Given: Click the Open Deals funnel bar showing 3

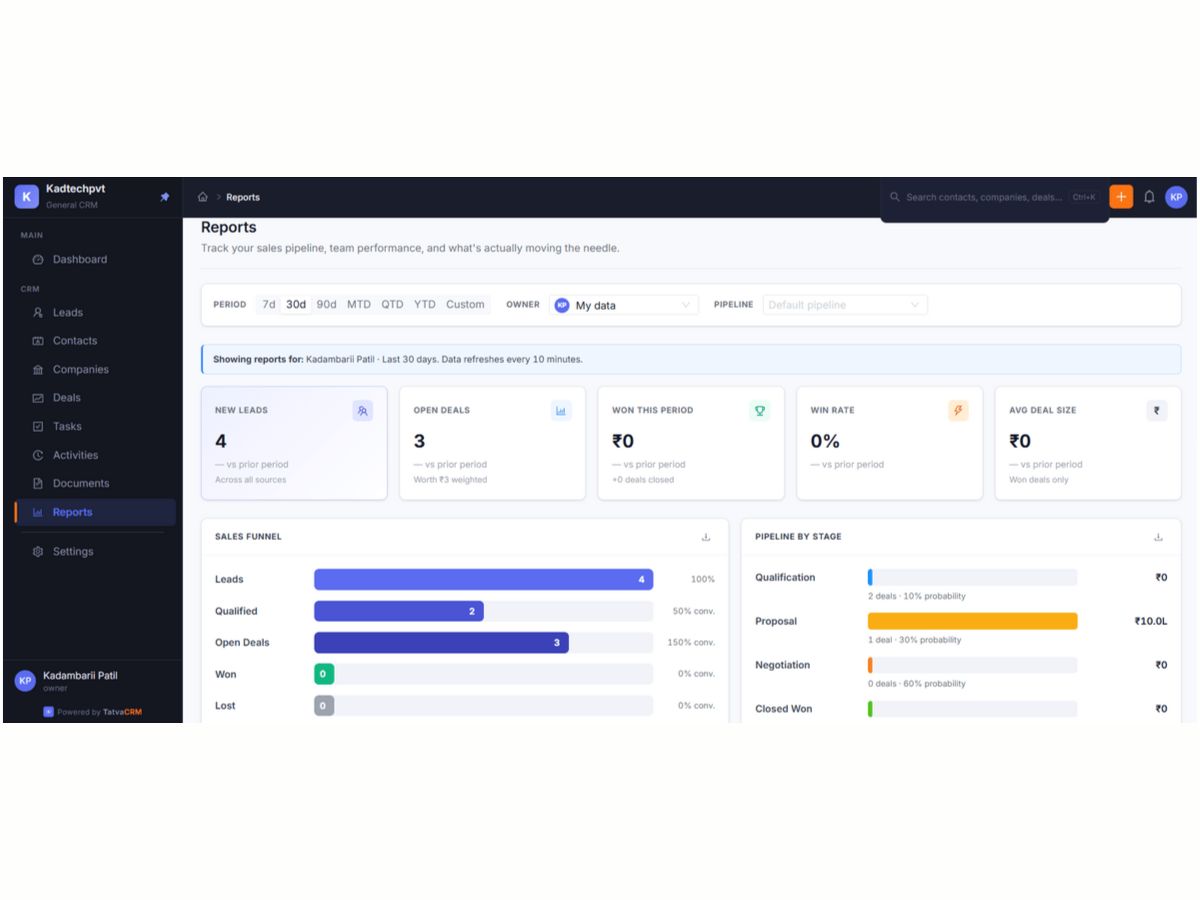Looking at the screenshot, I should pos(441,643).
